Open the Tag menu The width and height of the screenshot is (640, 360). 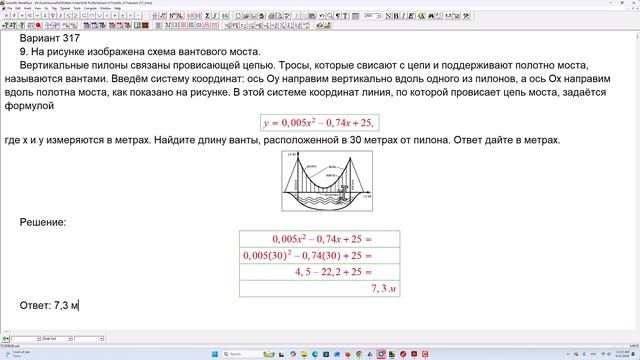(x=54, y=8)
